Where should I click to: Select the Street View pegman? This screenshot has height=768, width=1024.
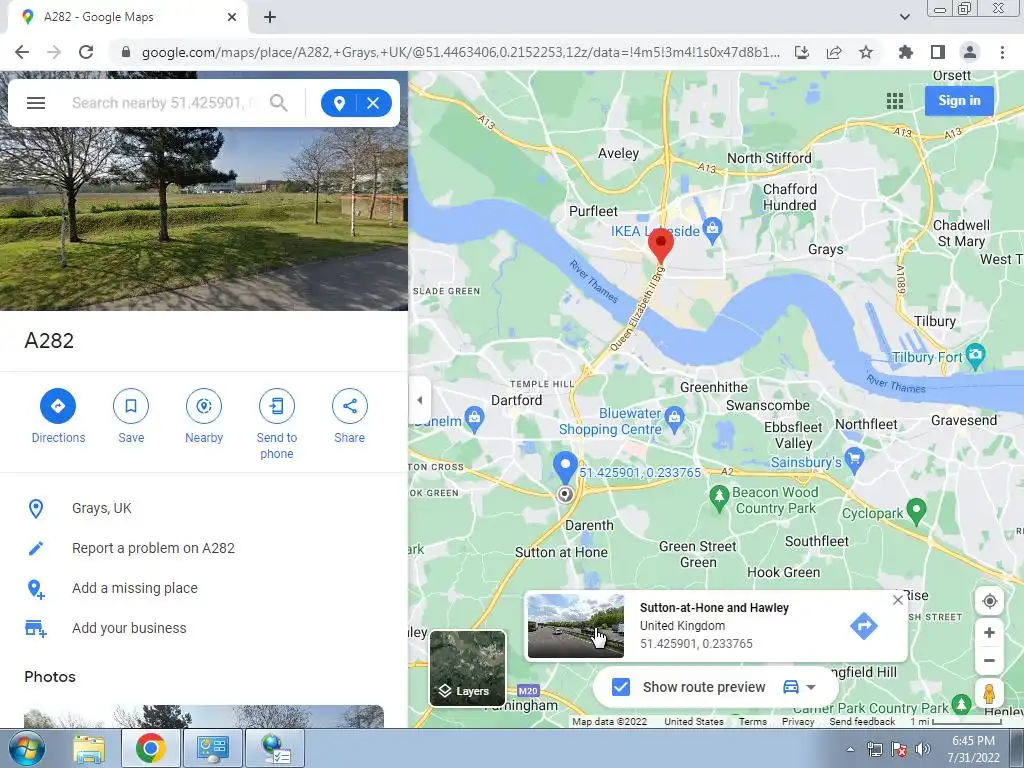coord(989,693)
